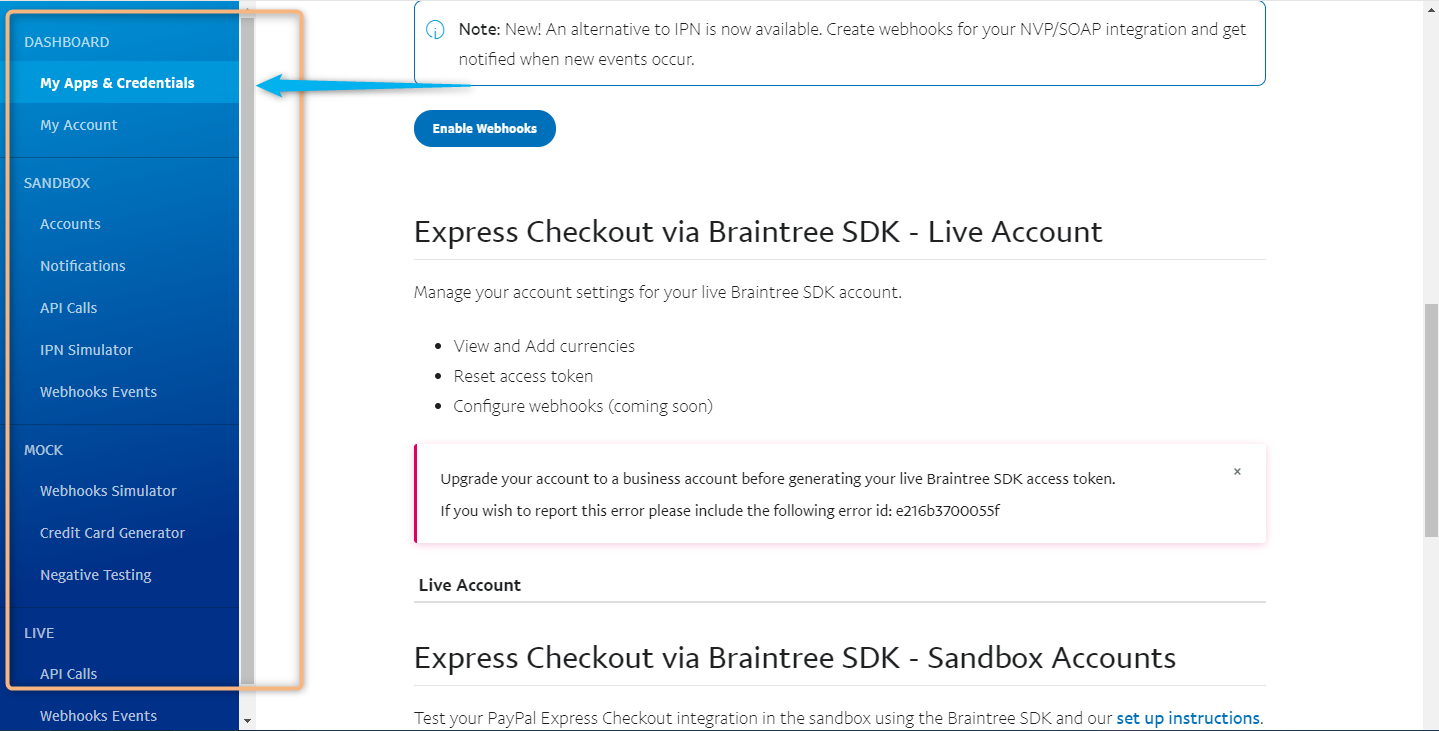
Task: Open the Webhooks Simulator
Action: (108, 491)
